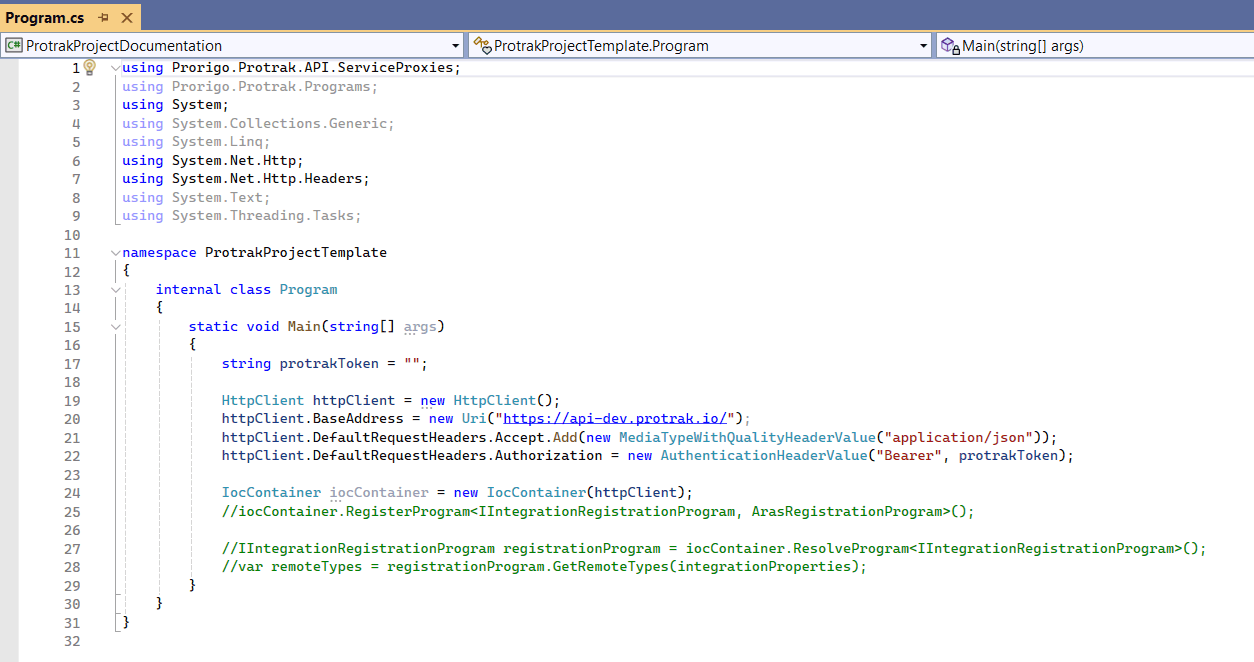Click the lightbulb quick actions icon

point(89,67)
